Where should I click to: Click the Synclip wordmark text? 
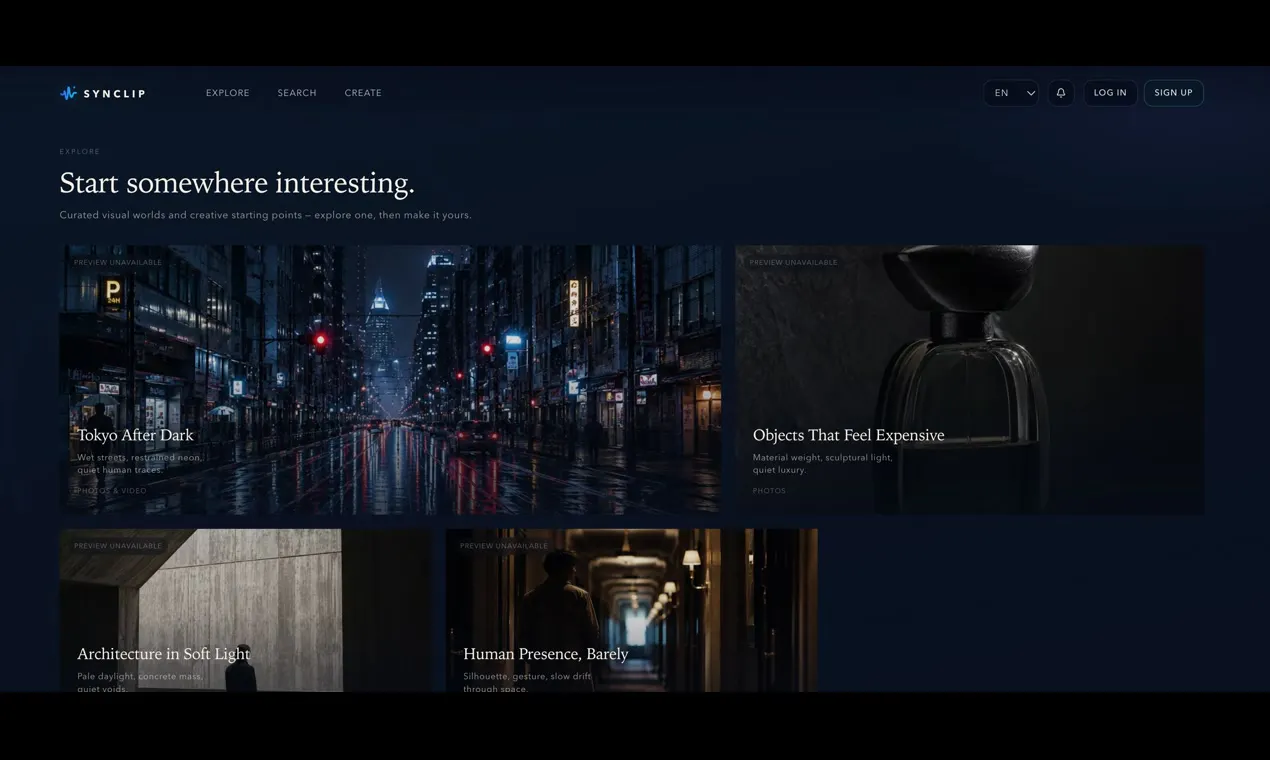tap(114, 93)
